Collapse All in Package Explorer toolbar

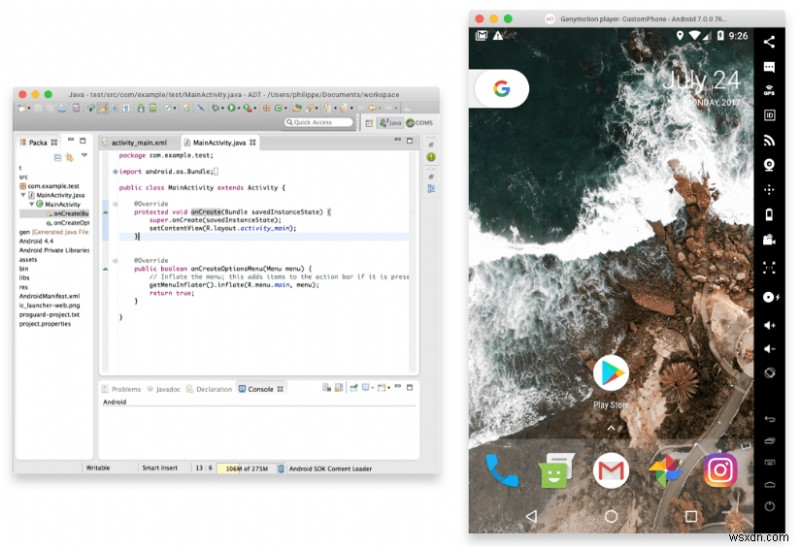click(x=58, y=158)
